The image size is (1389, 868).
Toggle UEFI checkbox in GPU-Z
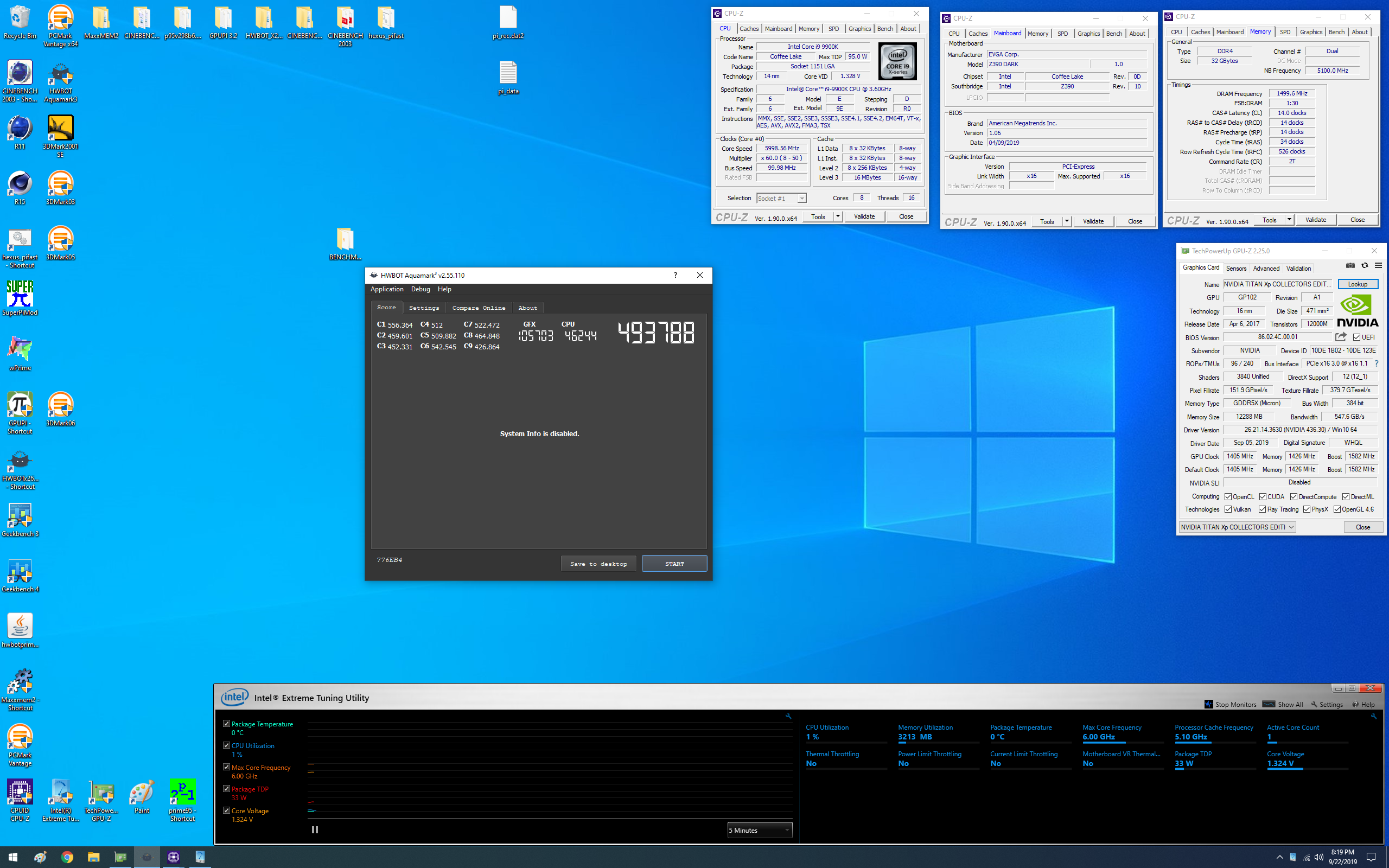1356,337
